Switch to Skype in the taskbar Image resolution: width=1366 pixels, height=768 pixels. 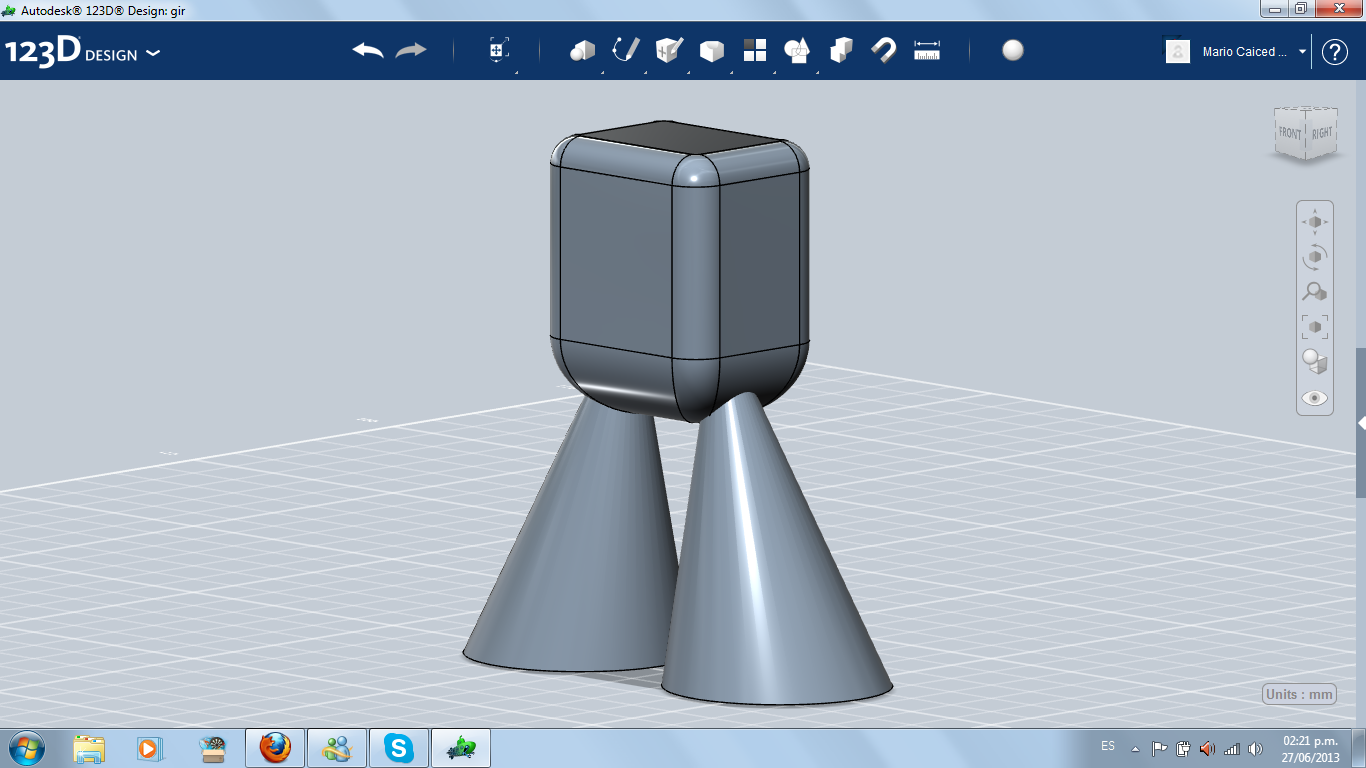[399, 748]
